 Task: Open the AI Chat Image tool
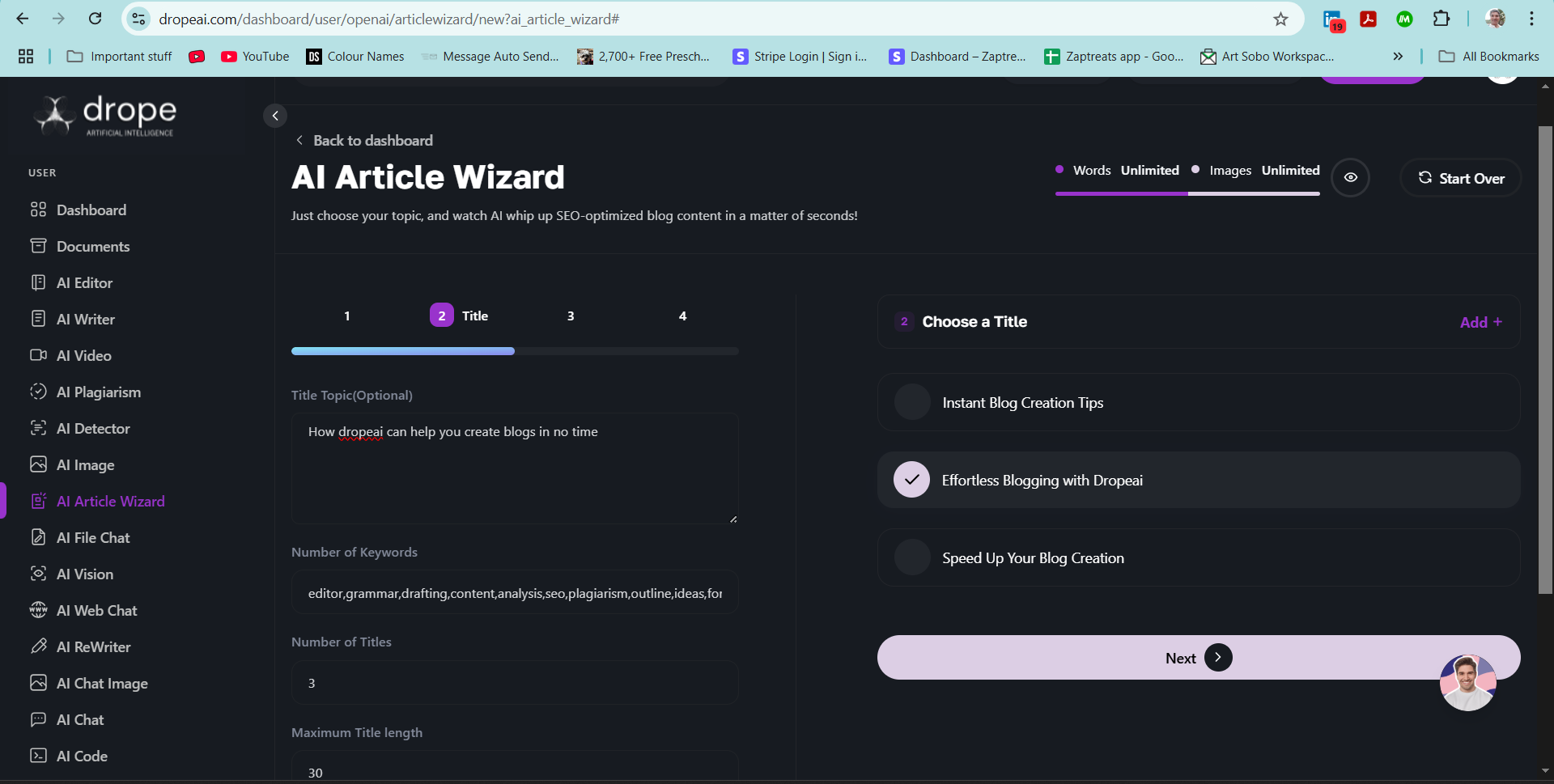(102, 683)
